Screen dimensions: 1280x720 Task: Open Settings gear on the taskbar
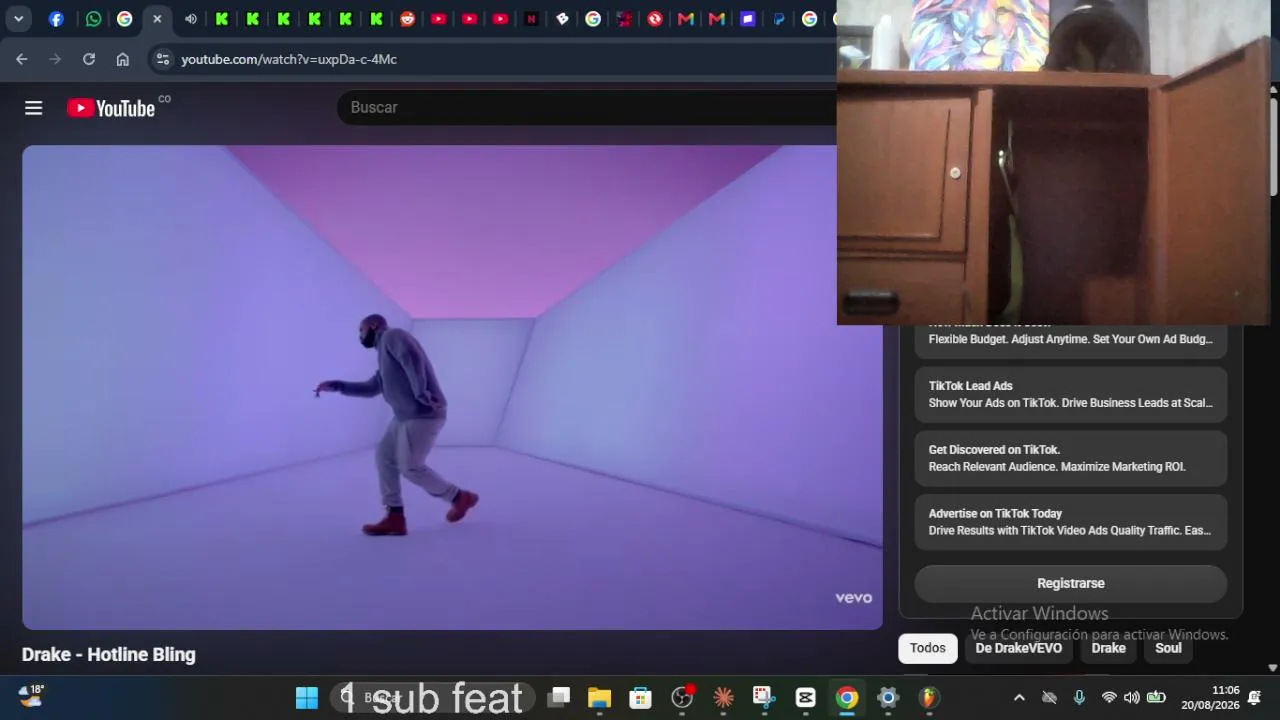click(x=888, y=698)
